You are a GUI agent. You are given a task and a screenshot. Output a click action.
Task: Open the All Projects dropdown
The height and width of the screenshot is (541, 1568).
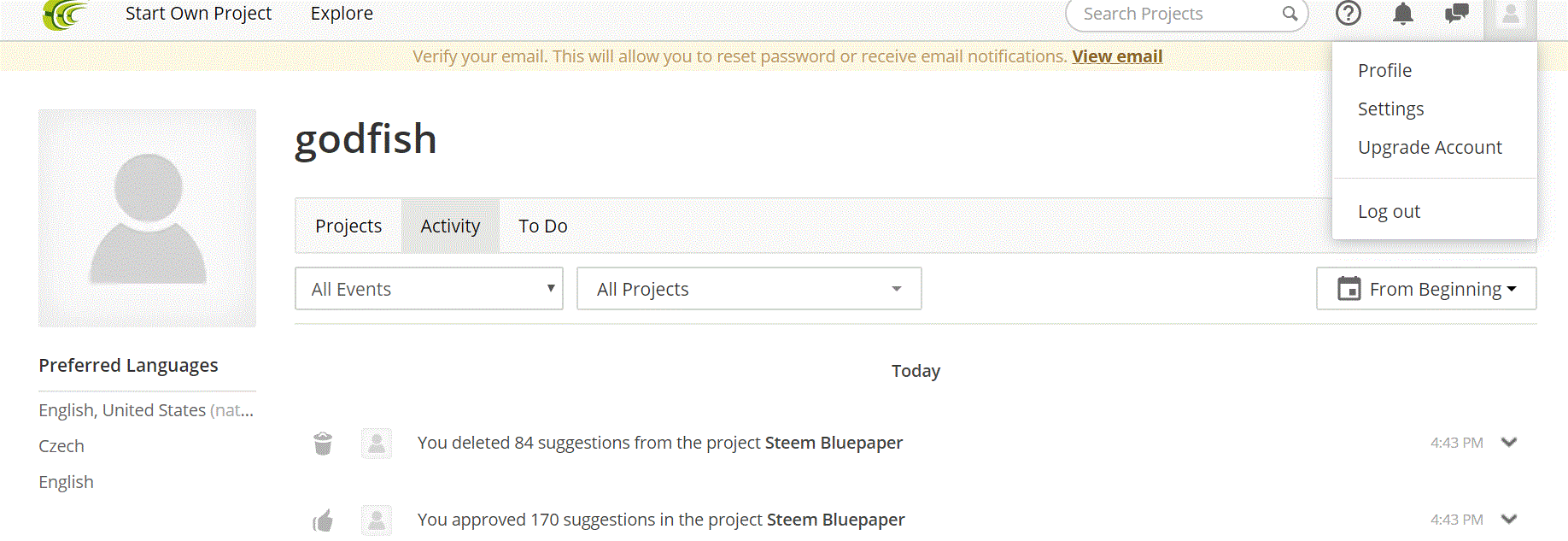(x=749, y=289)
